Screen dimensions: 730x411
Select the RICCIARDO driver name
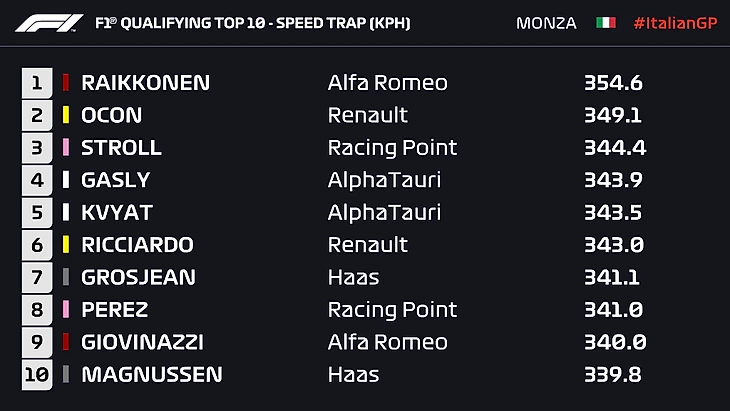point(137,245)
